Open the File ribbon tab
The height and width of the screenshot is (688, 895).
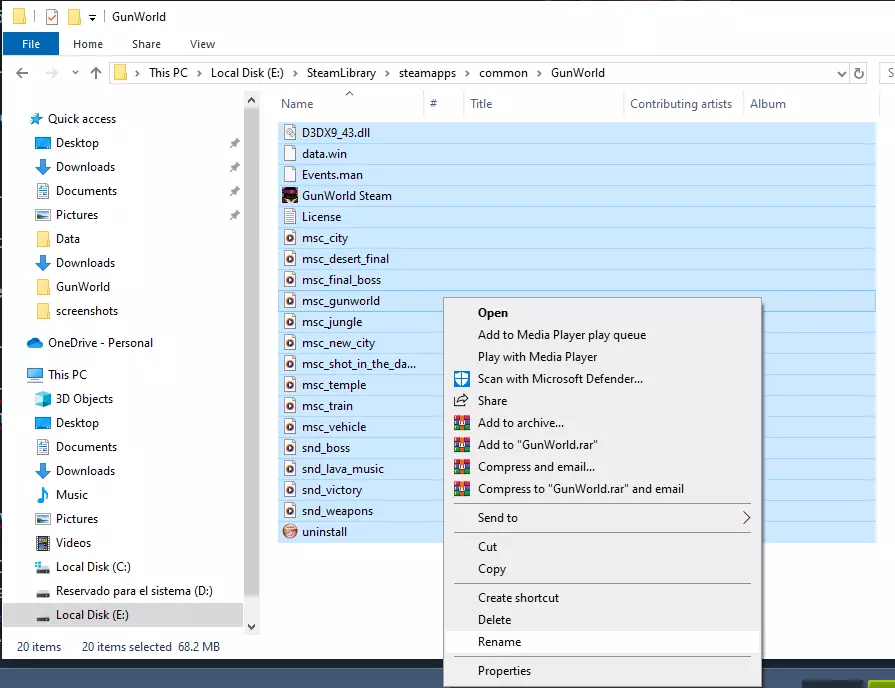click(x=31, y=44)
